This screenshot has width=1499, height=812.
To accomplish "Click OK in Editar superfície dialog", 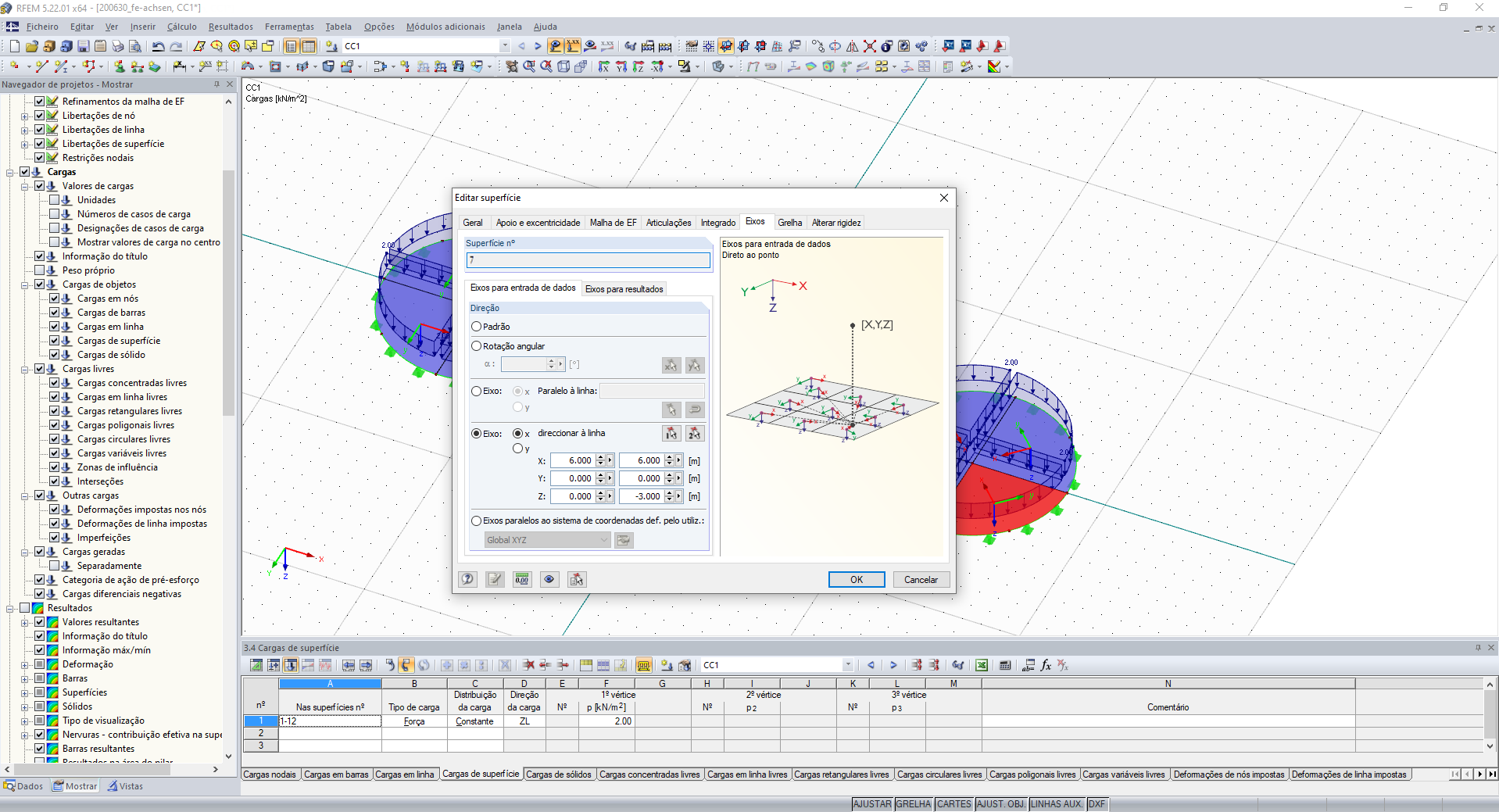I will tap(857, 579).
